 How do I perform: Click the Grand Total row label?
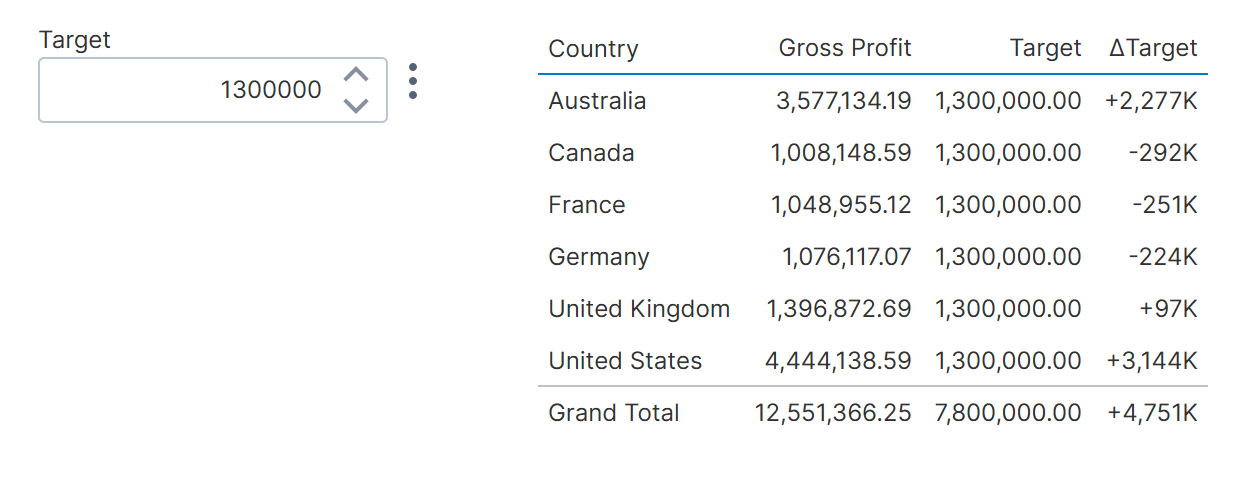coord(614,413)
